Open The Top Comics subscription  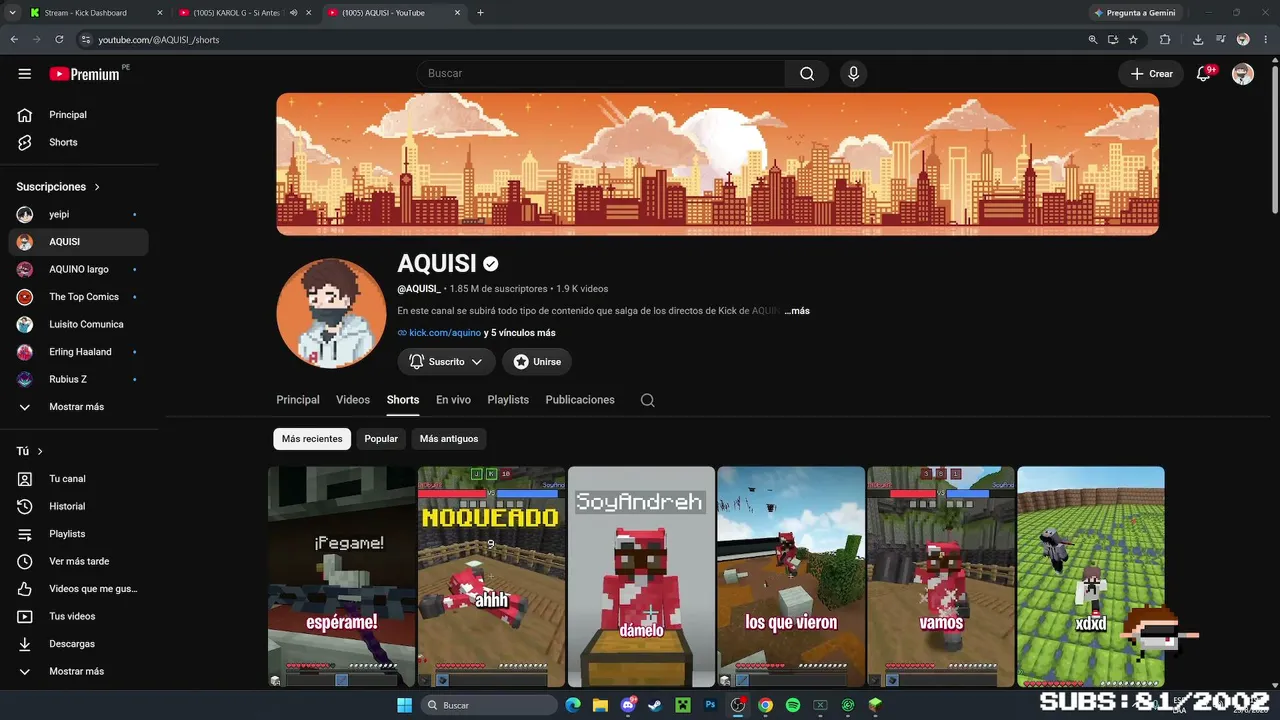78,297
